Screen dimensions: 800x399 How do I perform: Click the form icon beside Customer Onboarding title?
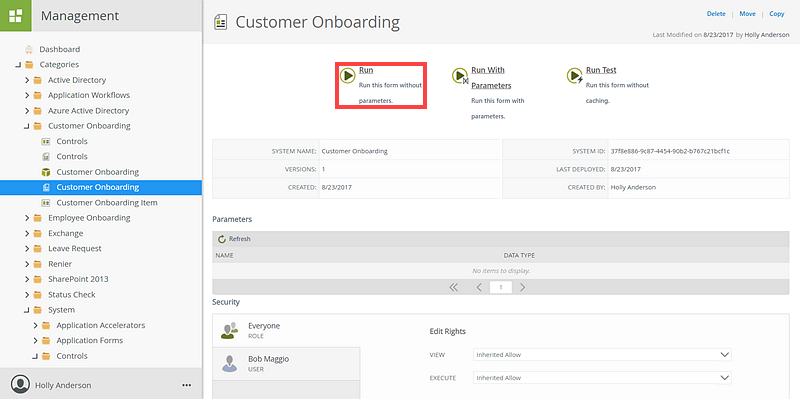[220, 22]
